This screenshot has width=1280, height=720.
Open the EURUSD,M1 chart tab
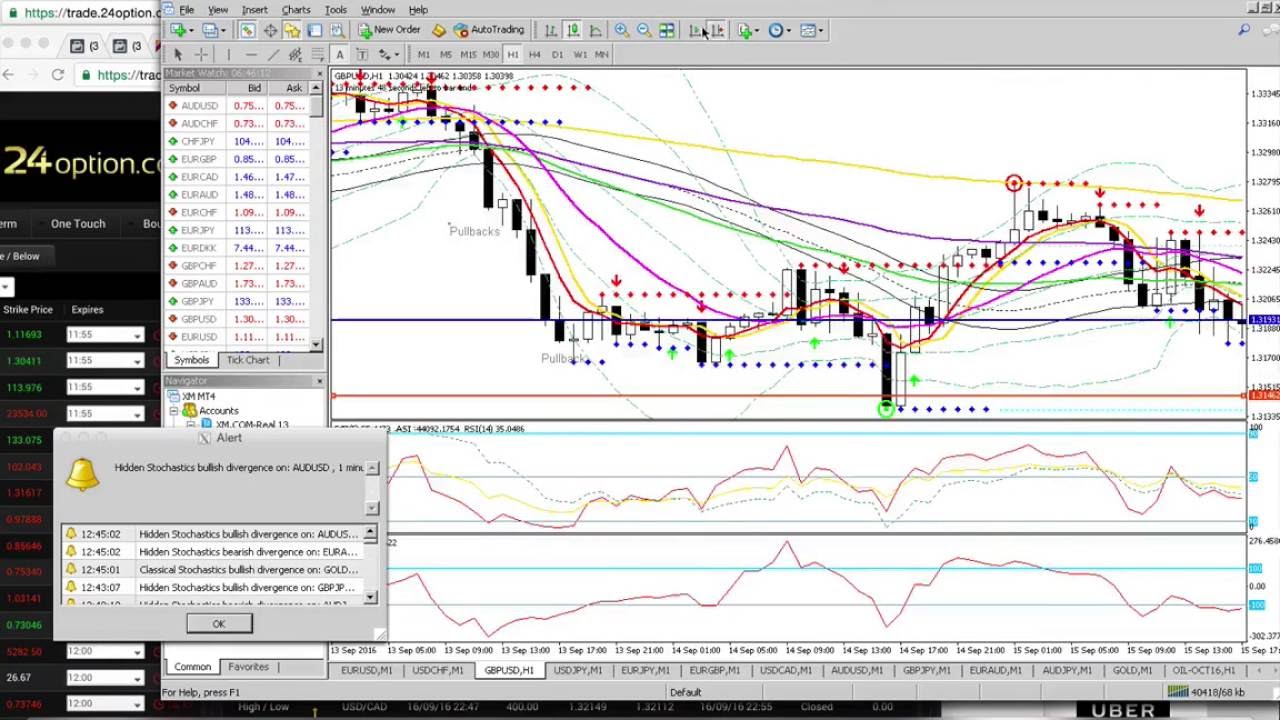pos(367,670)
